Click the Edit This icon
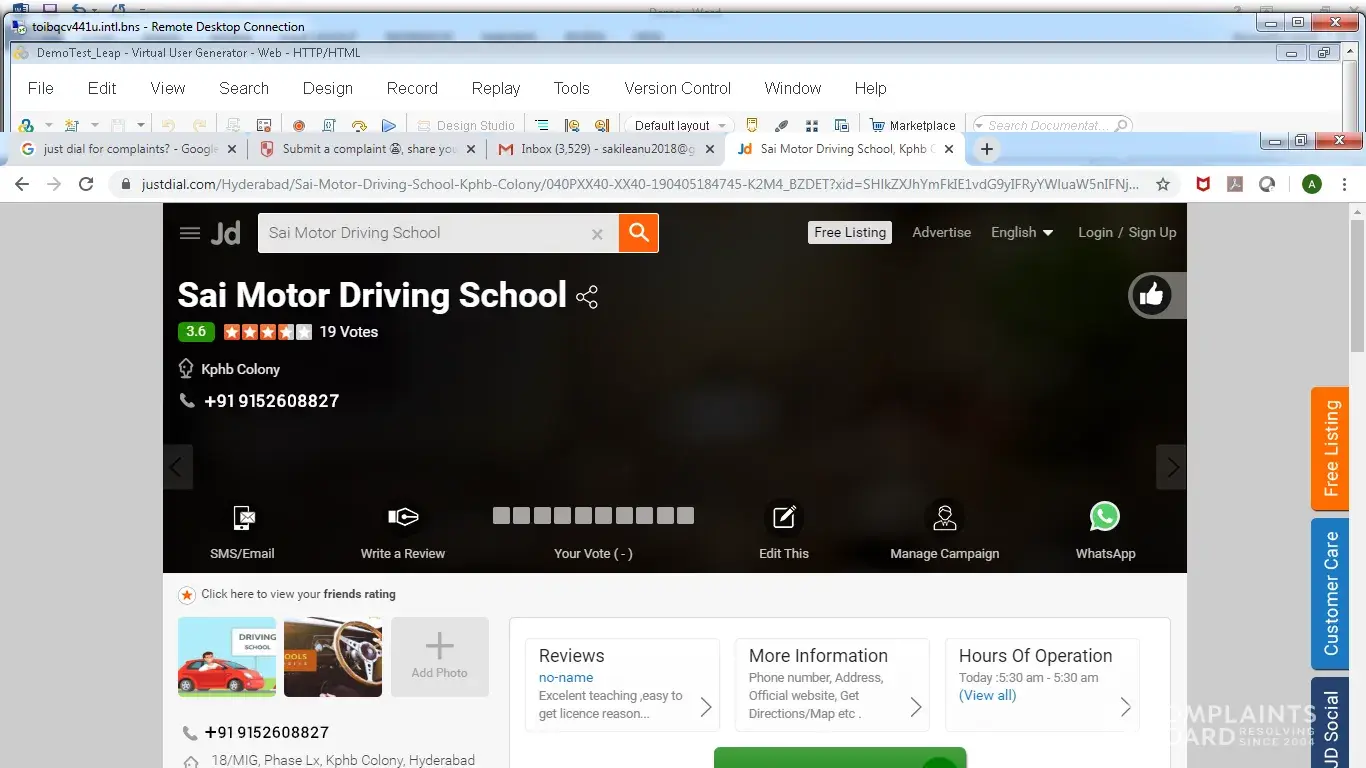The height and width of the screenshot is (768, 1366). point(783,517)
